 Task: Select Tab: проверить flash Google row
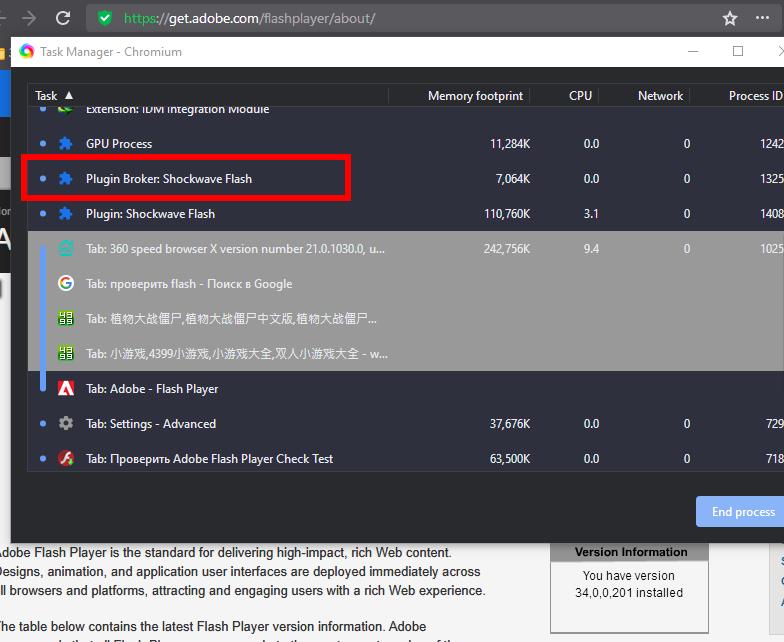406,284
